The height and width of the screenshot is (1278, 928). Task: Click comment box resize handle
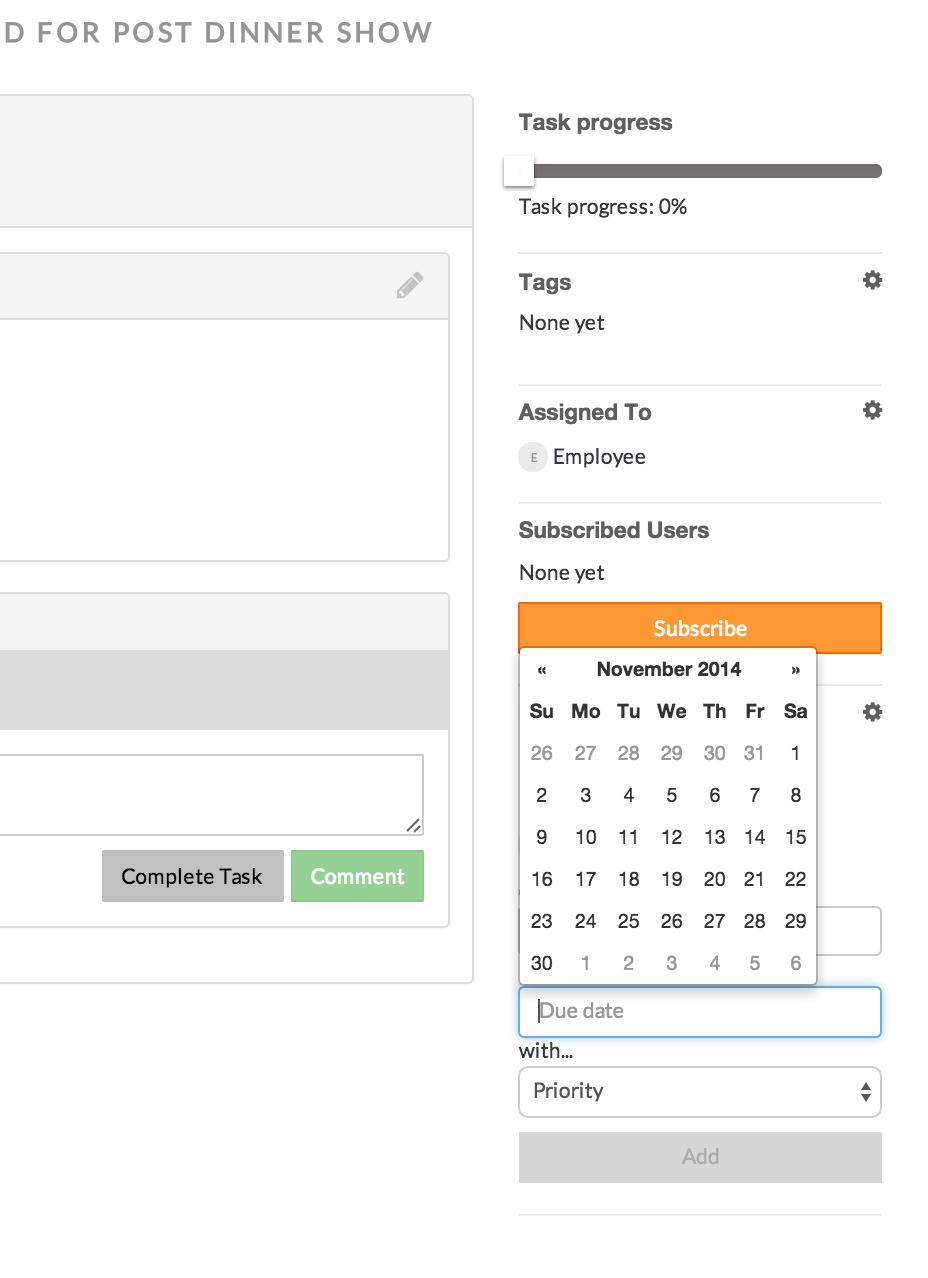click(x=413, y=825)
